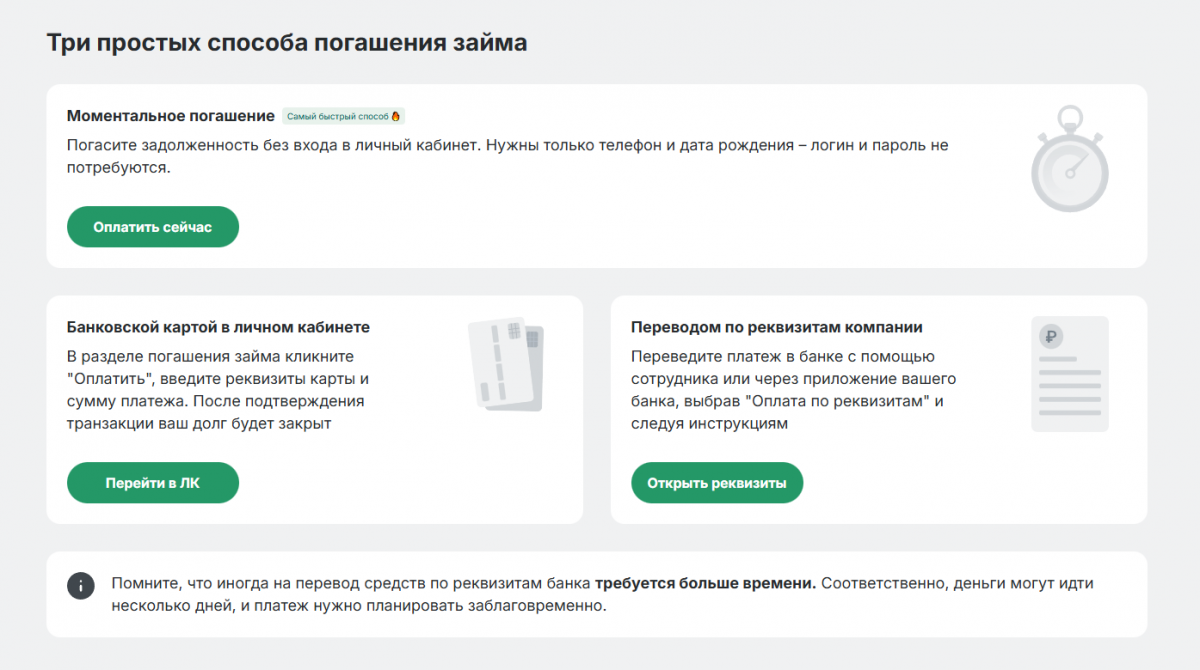
Task: Click the fire emoji in the badge
Action: (396, 116)
